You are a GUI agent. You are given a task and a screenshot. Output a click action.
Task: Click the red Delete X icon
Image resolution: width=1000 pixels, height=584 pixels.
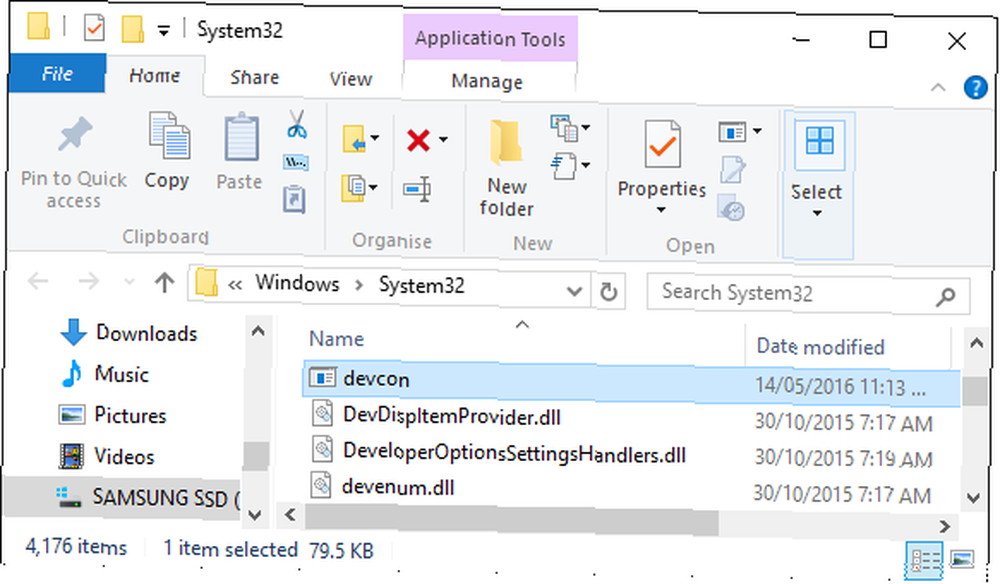[418, 140]
